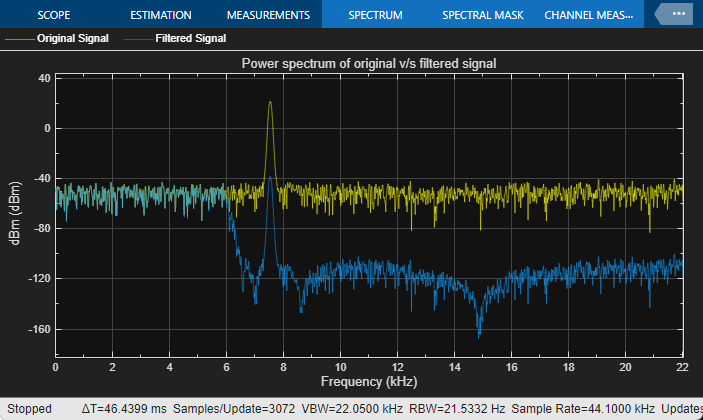Click the Sample Rate=44.1000 kHz status text
Viewport: 703px width, 420px height.
tap(583, 409)
